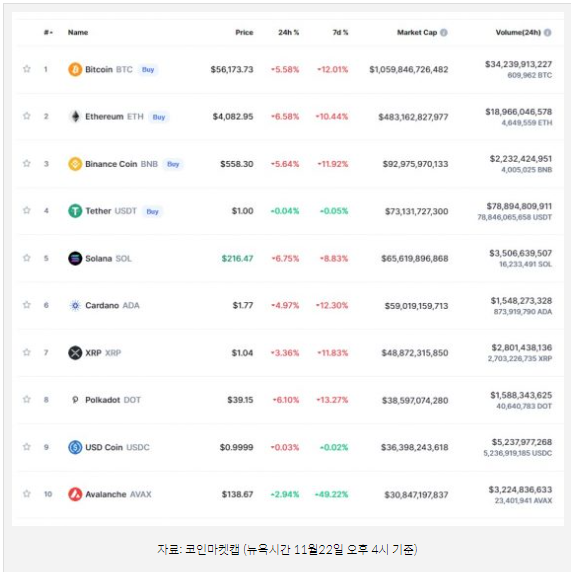Sort by the 7d % column header

(x=340, y=32)
